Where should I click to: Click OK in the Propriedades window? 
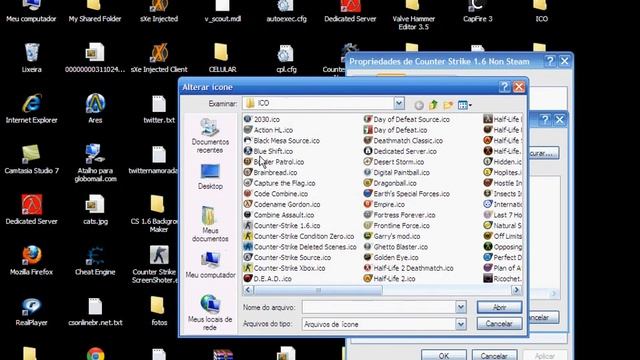point(444,356)
